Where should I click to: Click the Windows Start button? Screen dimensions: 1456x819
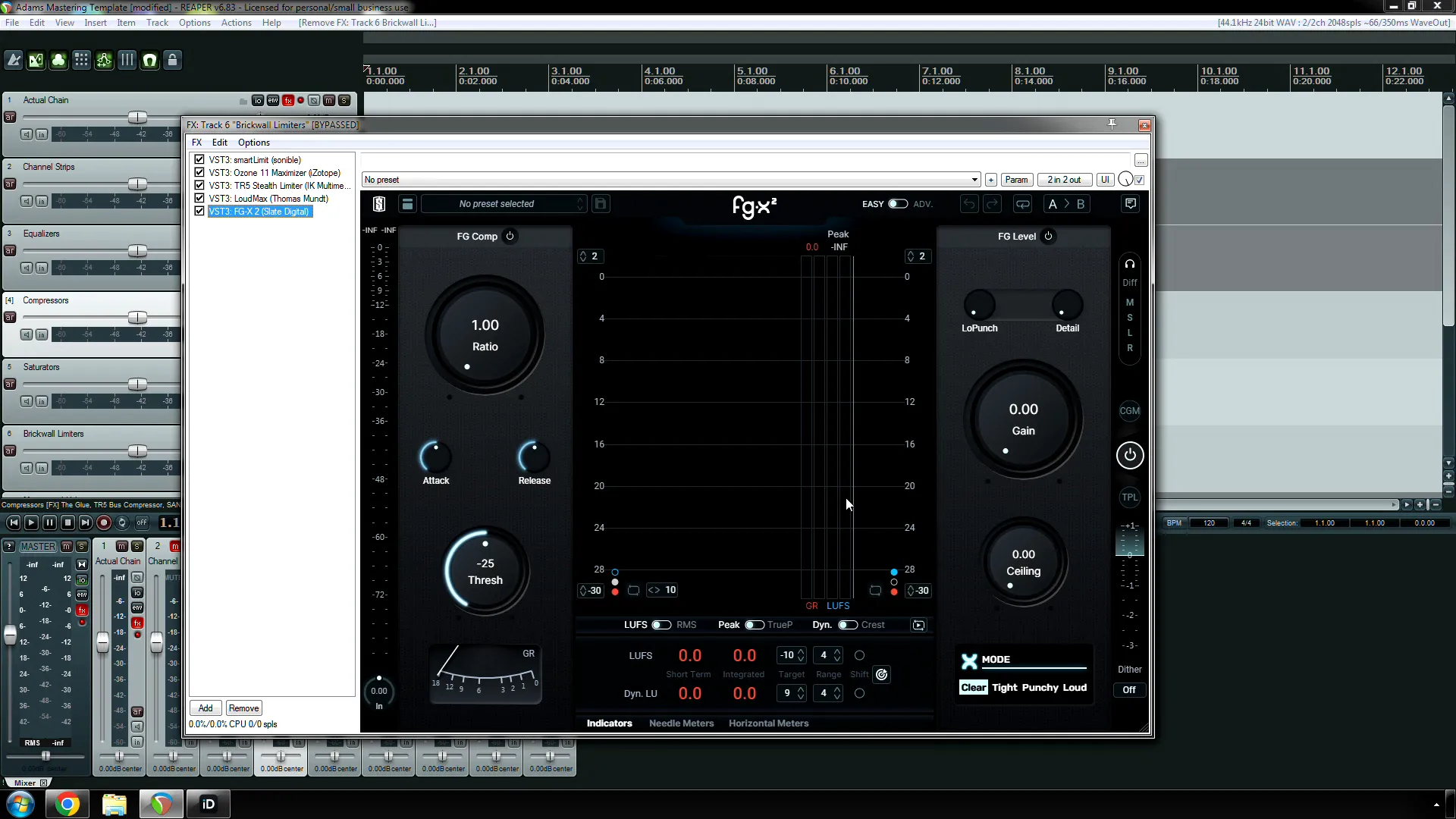(x=20, y=804)
